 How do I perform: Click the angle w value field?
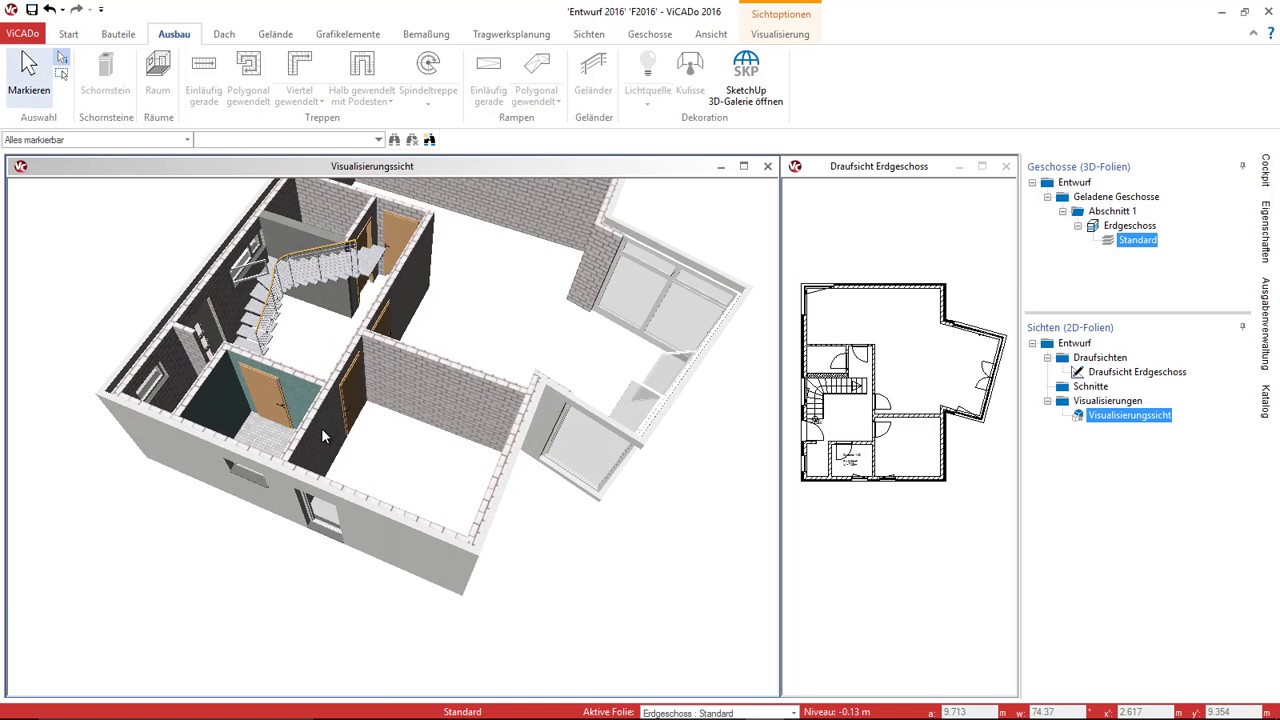tap(1057, 712)
